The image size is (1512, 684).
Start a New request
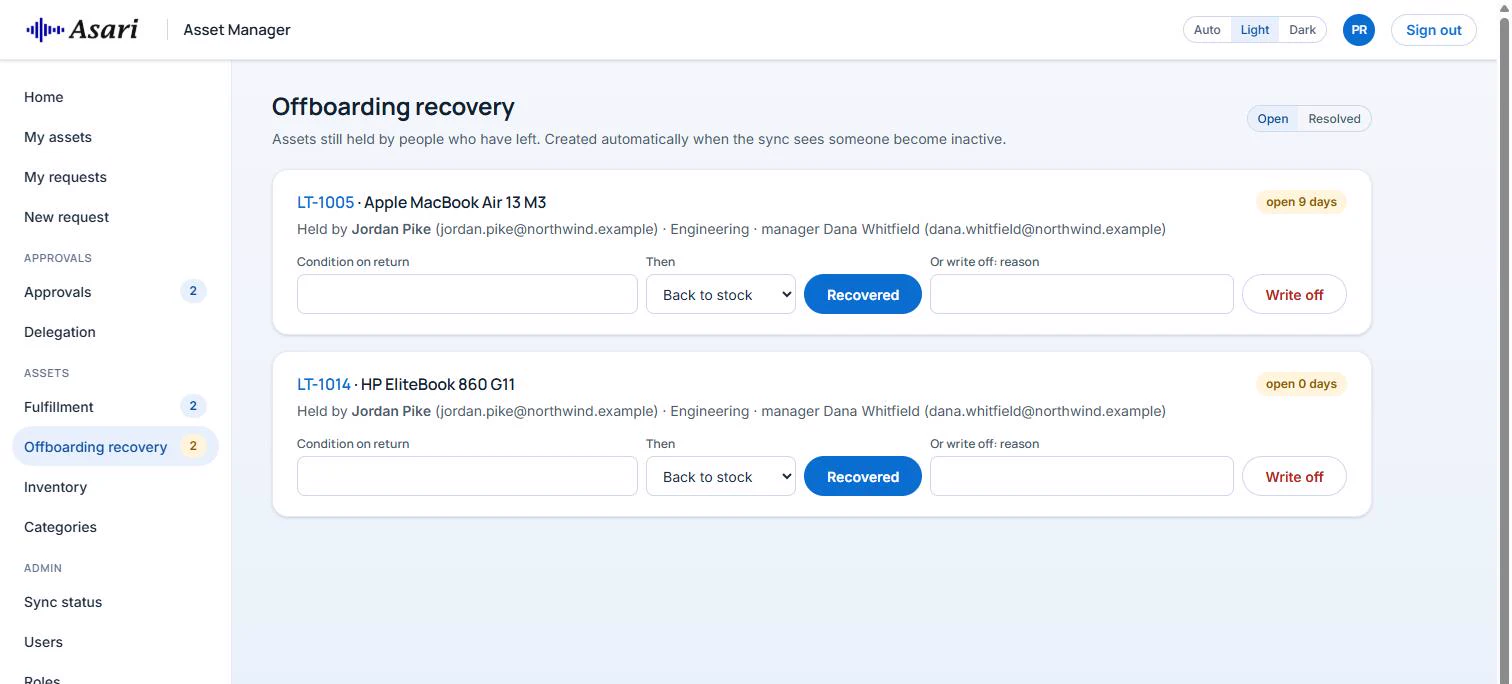115,217
